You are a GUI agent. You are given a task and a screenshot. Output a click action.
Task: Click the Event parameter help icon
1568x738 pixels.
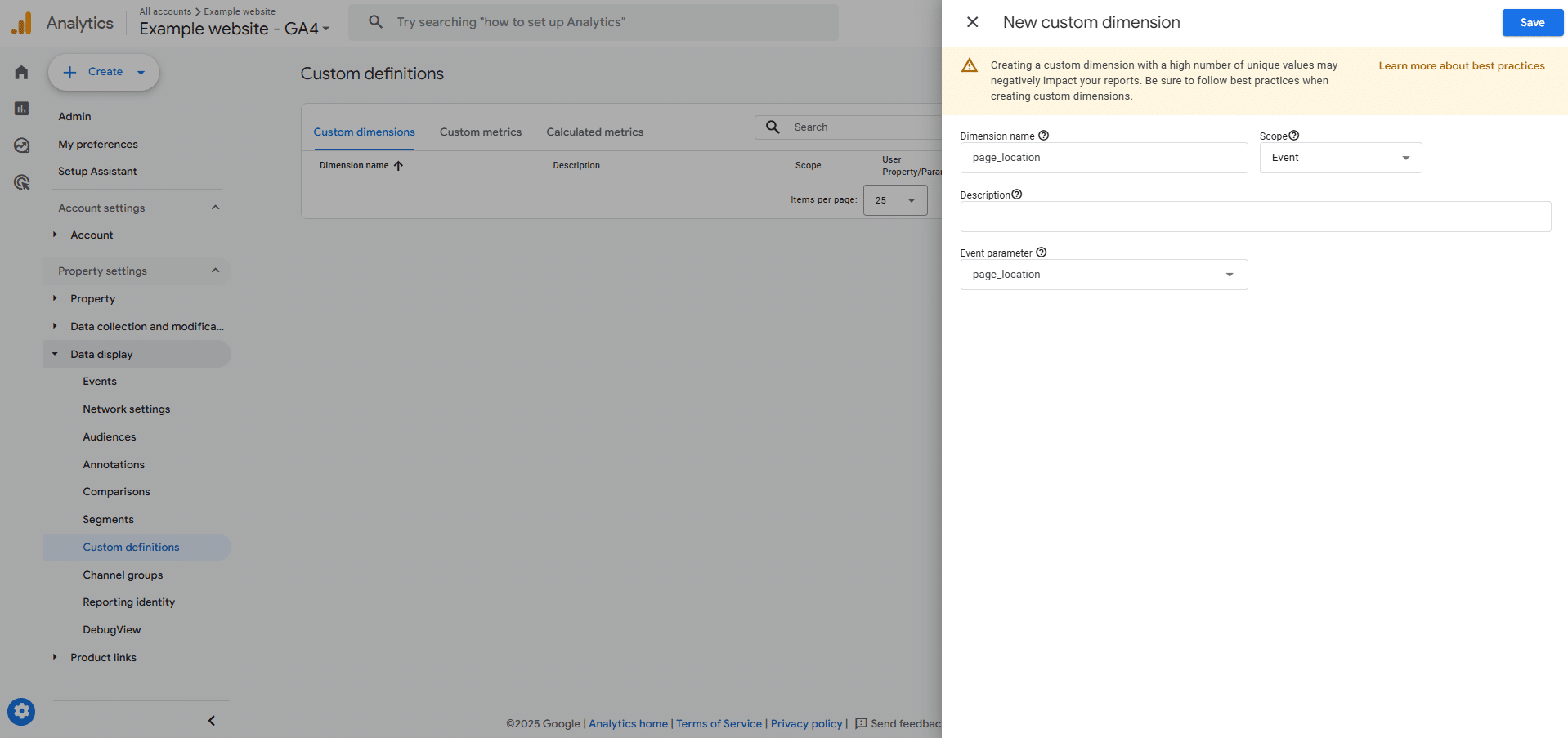(1041, 252)
